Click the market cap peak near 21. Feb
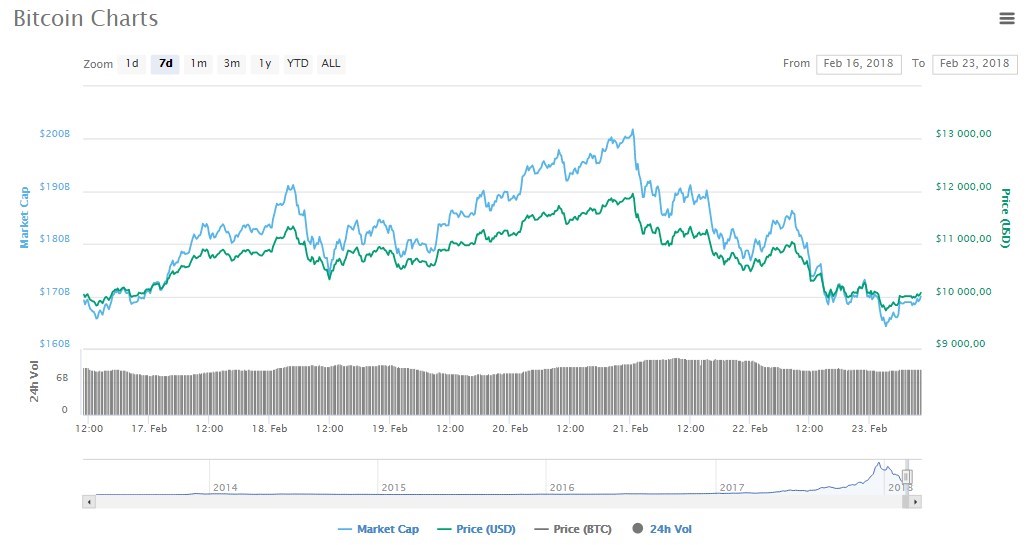1029x545 pixels. [x=632, y=131]
